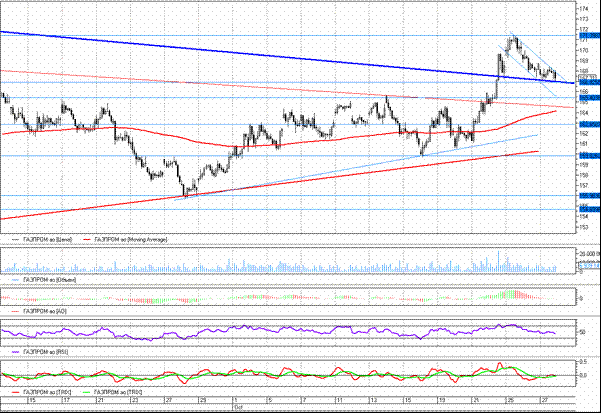Click the 158 price axis label
Viewport: 601px width, 413px height.
tap(584, 175)
